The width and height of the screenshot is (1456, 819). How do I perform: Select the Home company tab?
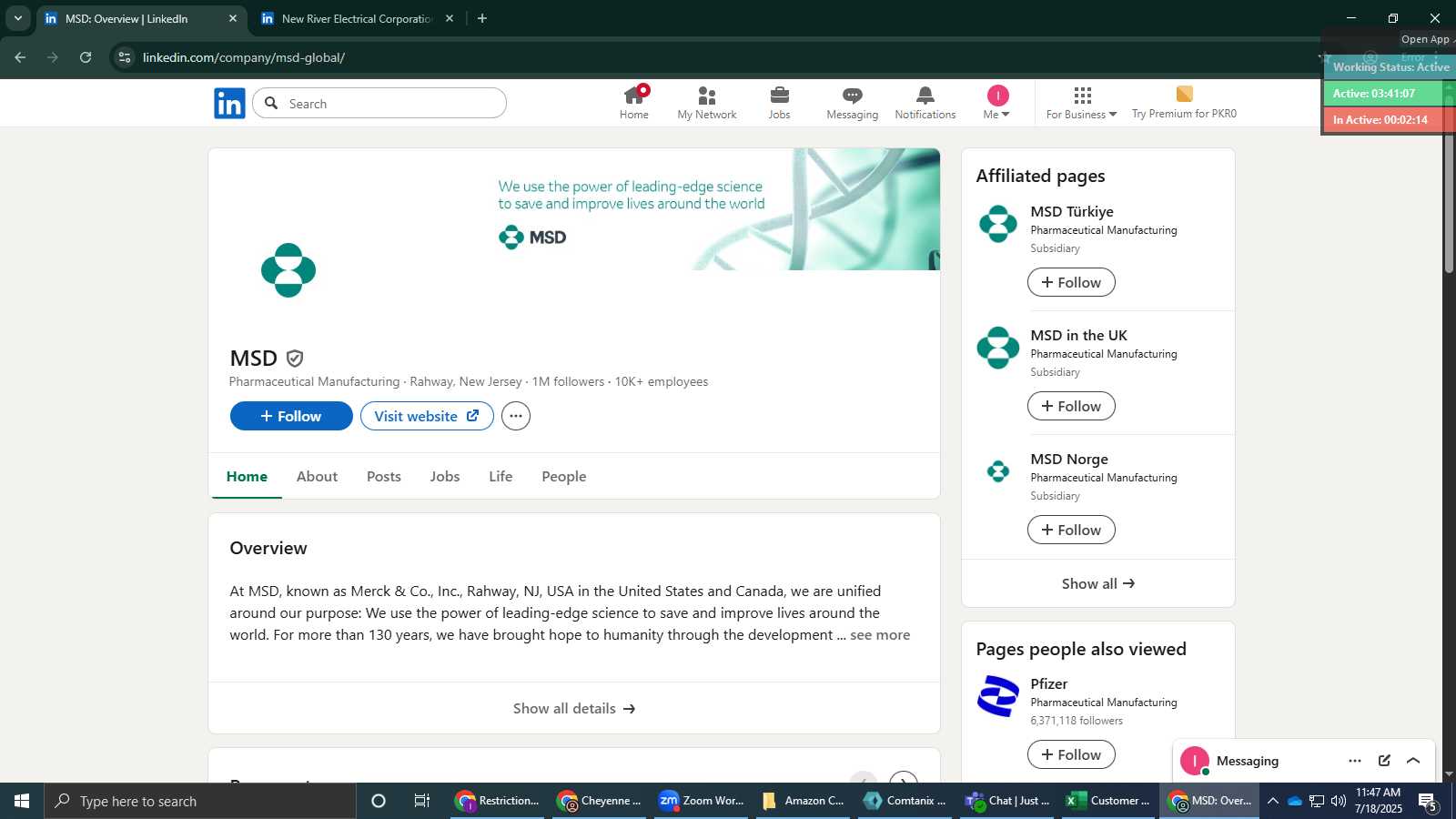[247, 476]
